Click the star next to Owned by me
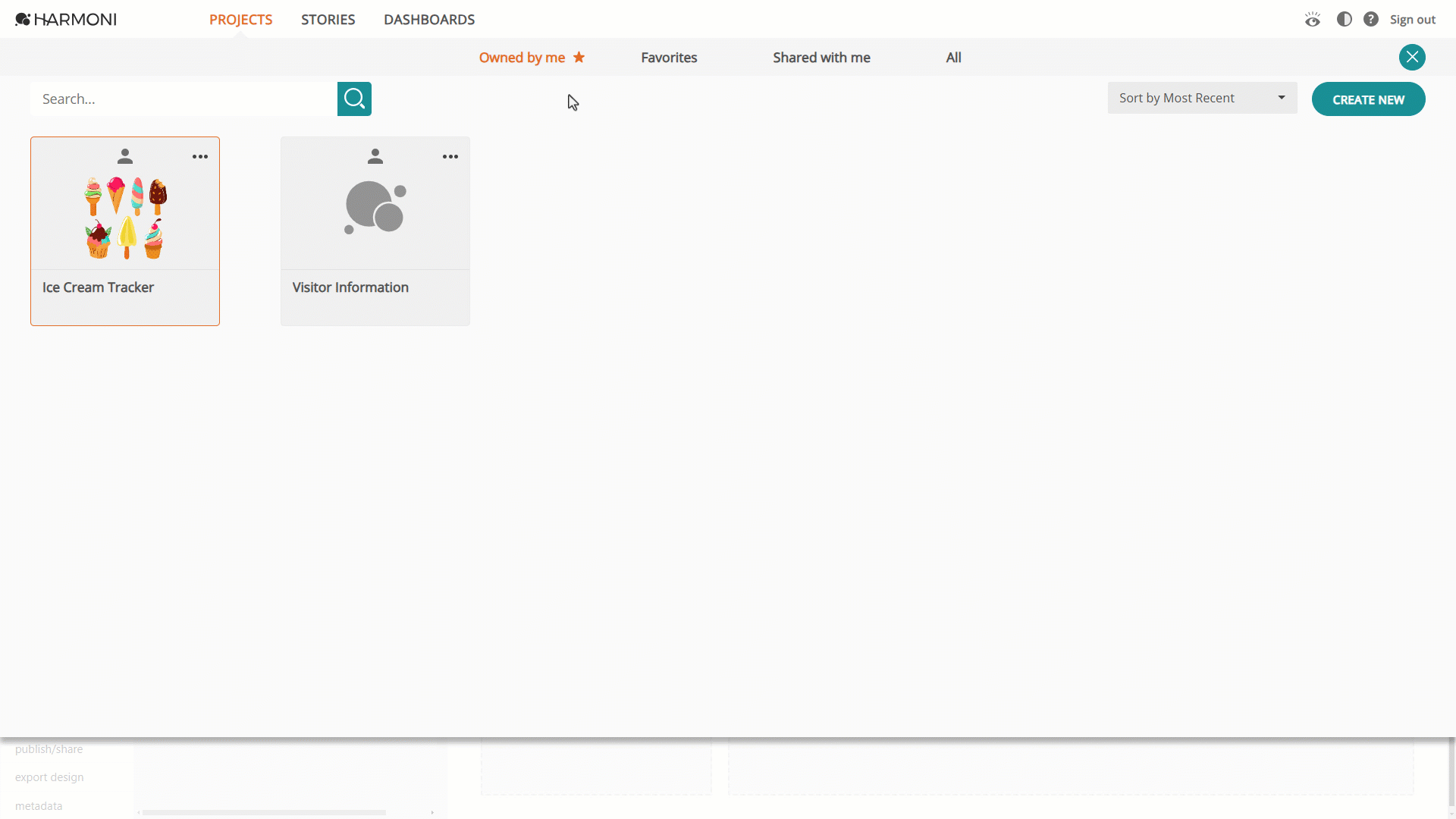The height and width of the screenshot is (819, 1456). coord(579,57)
